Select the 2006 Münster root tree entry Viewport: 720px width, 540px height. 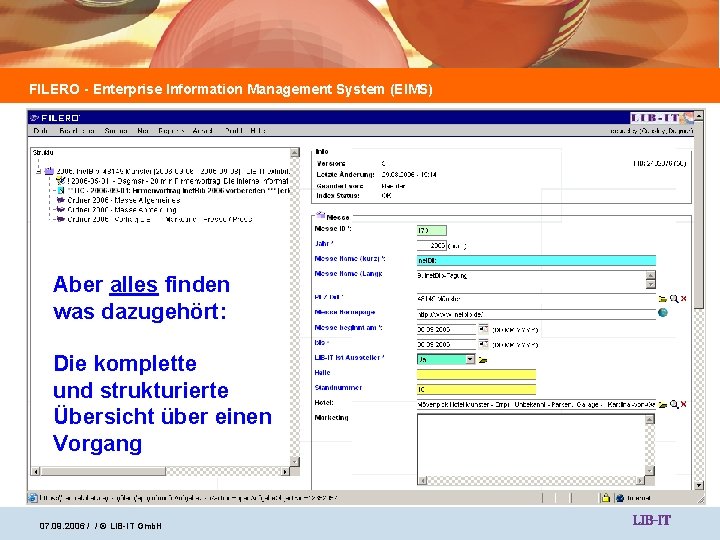click(x=173, y=171)
